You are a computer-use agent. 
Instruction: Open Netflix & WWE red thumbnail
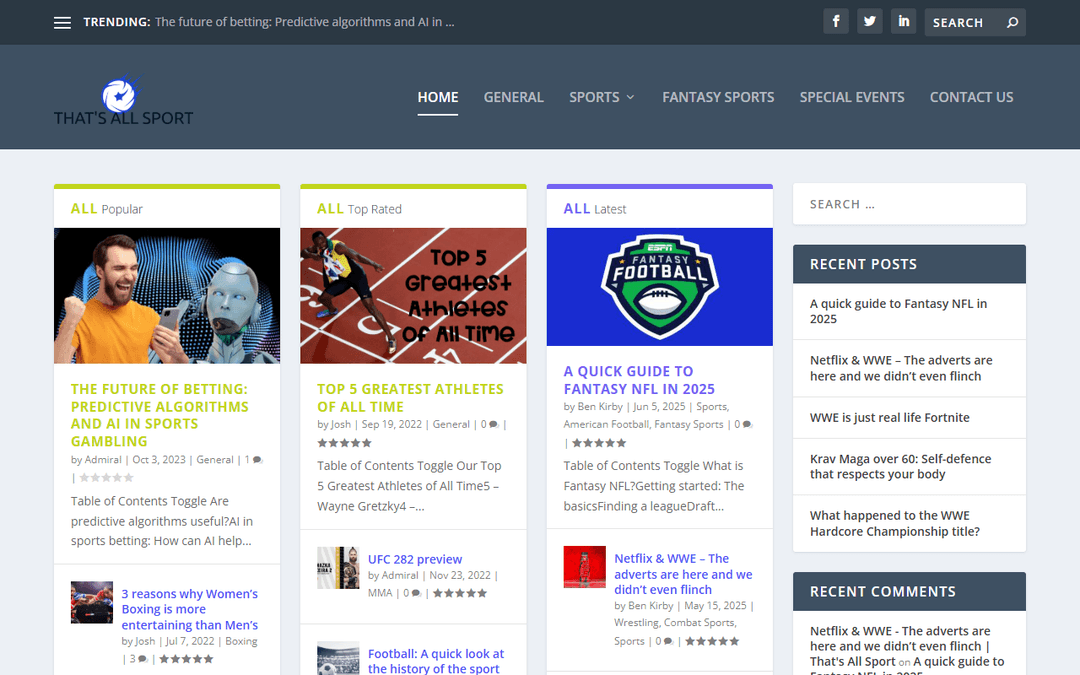(585, 567)
